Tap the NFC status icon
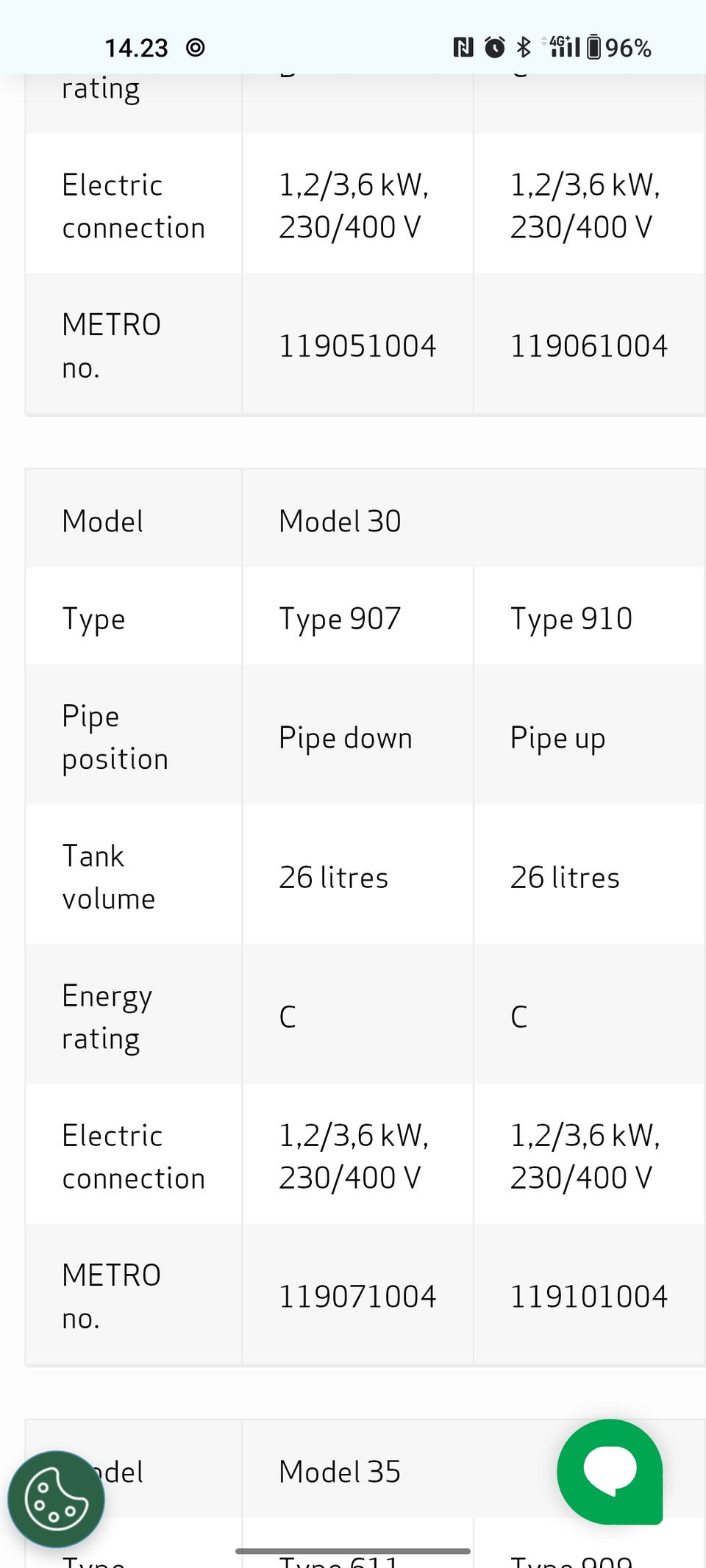This screenshot has width=706, height=1568. (x=463, y=49)
